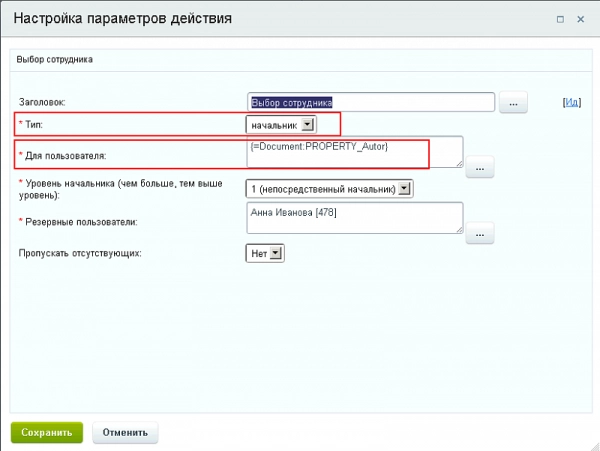Open user picker beside Резервные пользователи field
Screen dimensions: 600x451
point(480,234)
